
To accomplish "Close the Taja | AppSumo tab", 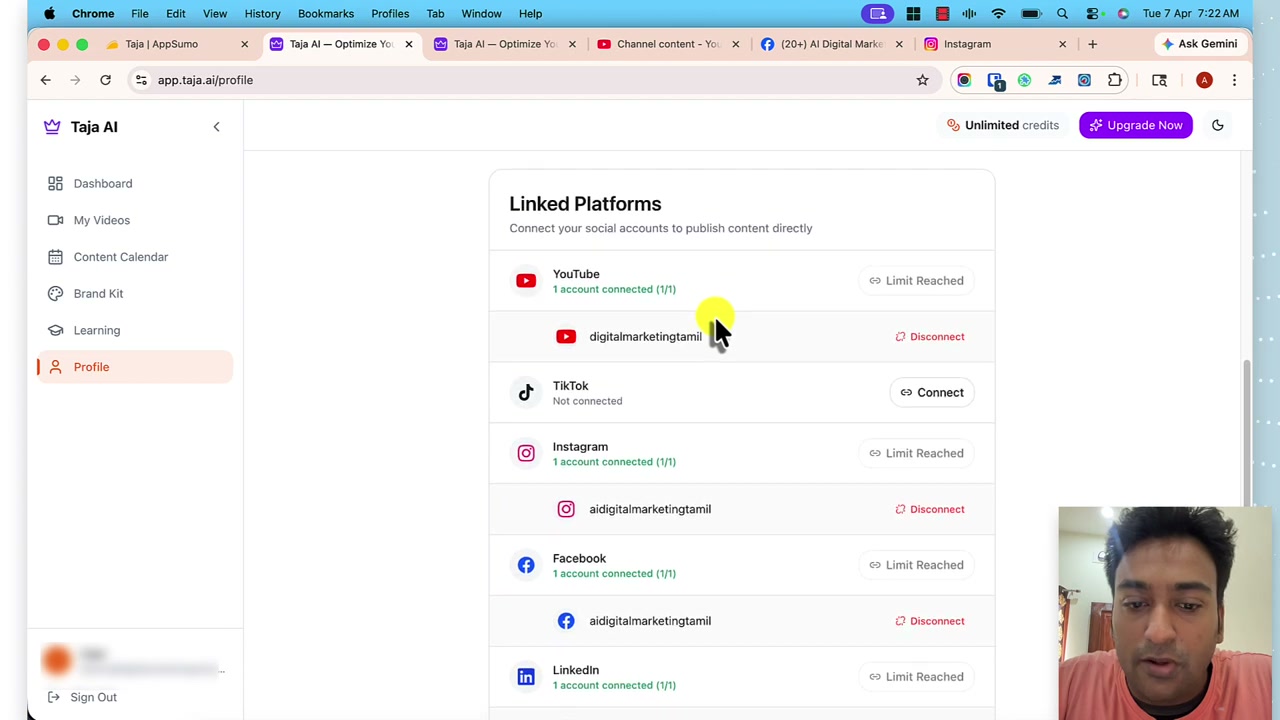I will [x=244, y=44].
